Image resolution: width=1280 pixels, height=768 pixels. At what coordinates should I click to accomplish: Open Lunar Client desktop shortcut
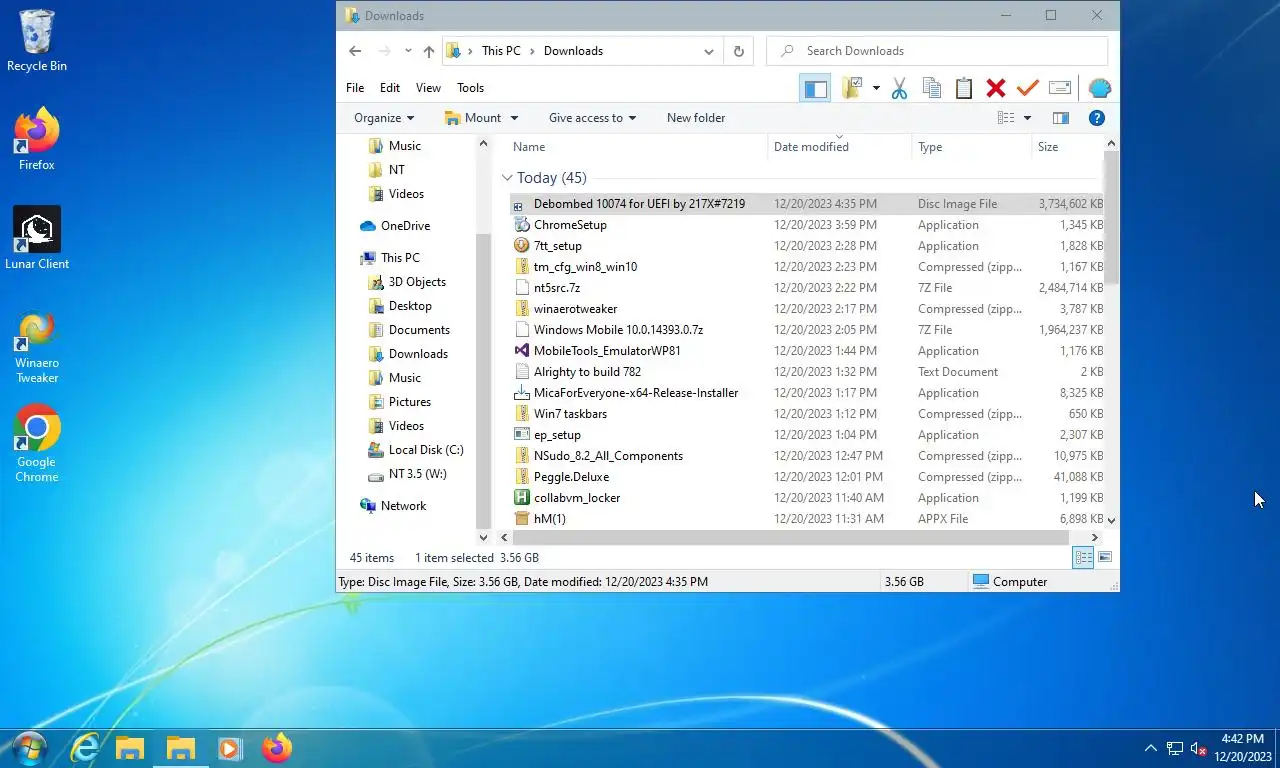[37, 238]
